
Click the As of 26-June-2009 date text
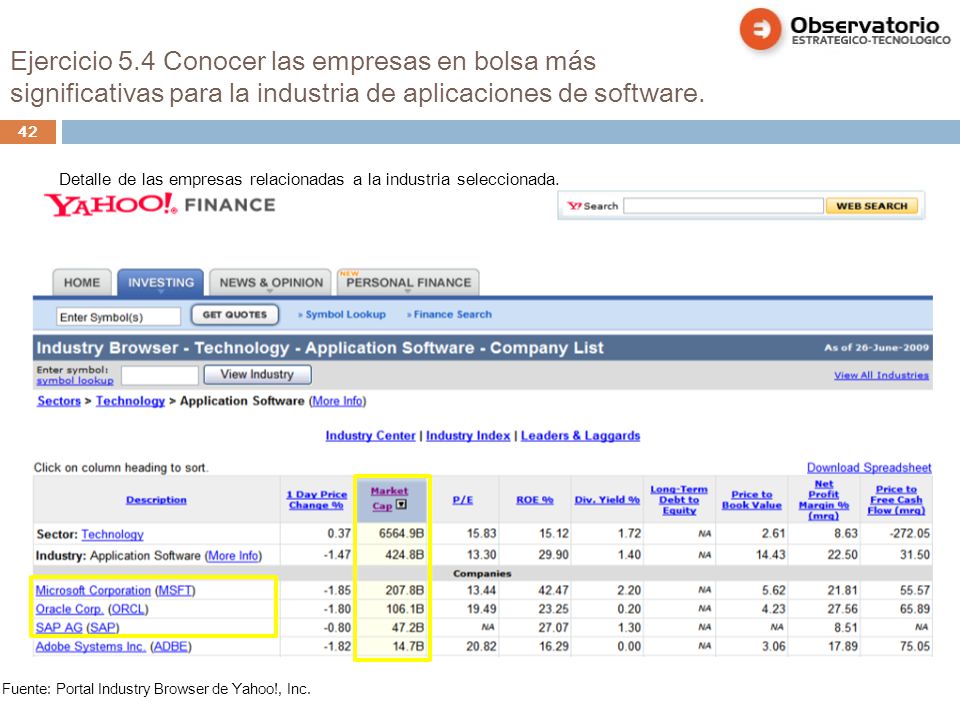coord(876,347)
